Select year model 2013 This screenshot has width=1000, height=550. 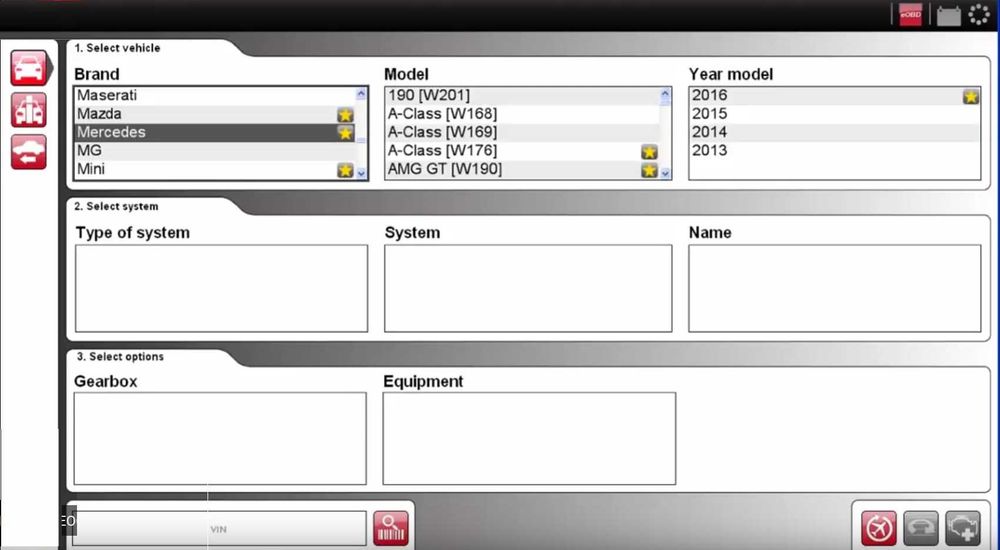click(834, 151)
